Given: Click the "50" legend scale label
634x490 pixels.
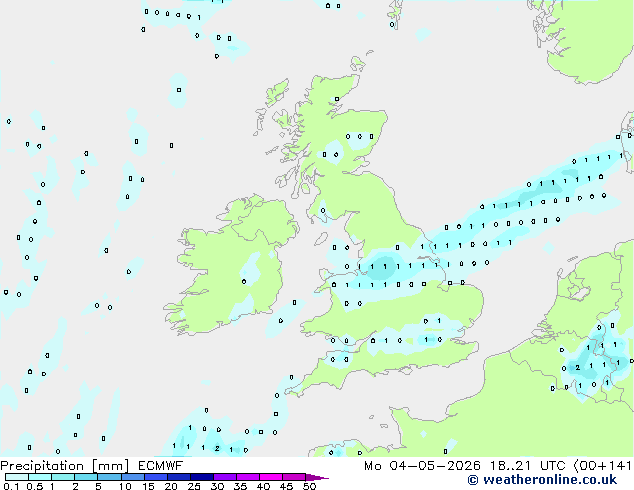Looking at the screenshot, I should click(x=309, y=486).
